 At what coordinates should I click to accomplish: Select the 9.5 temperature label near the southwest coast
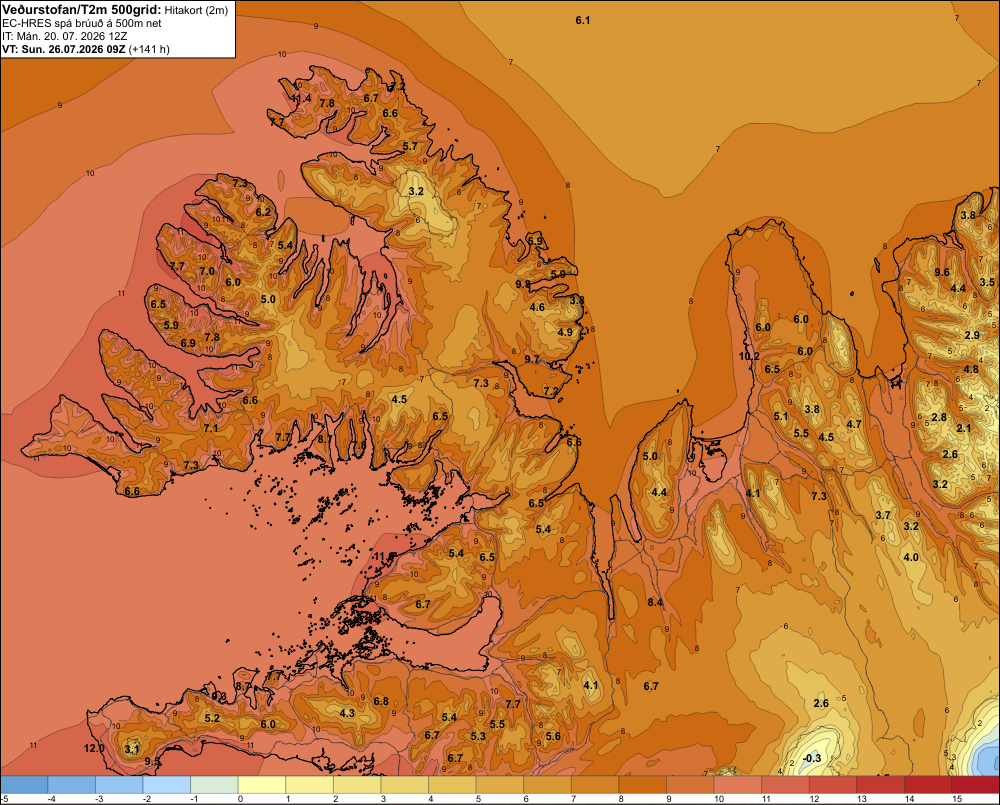tap(152, 761)
